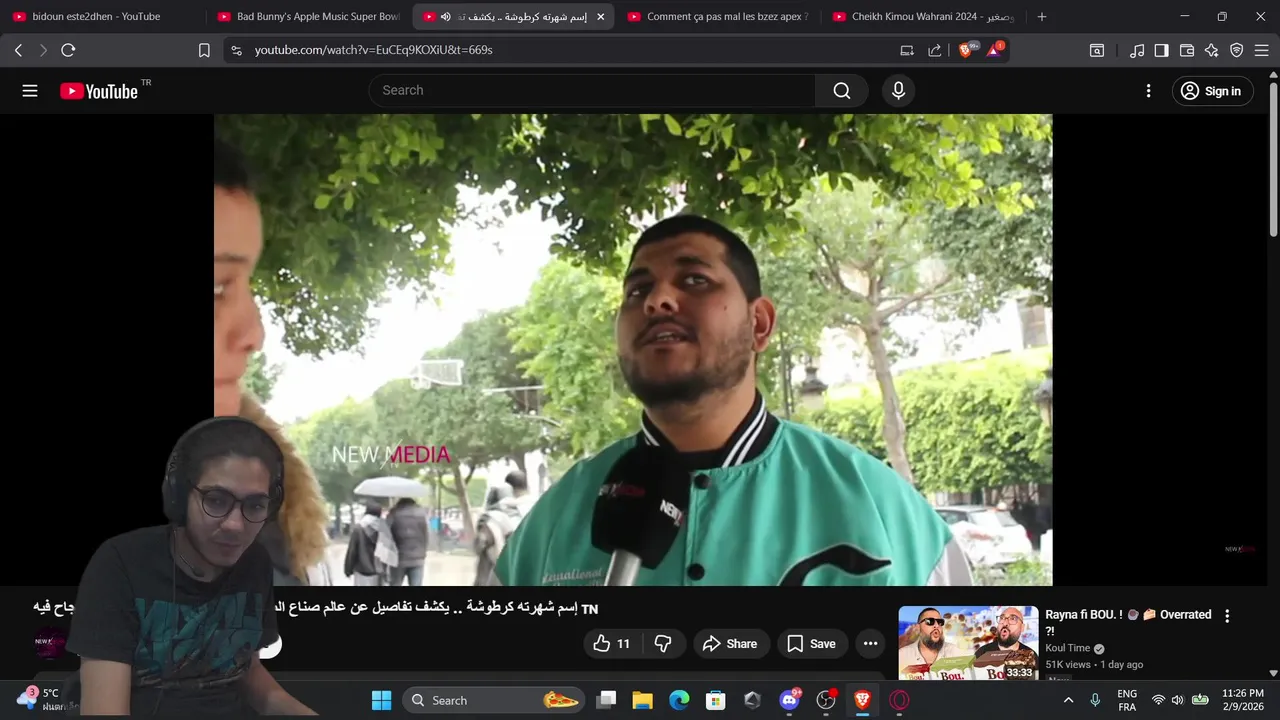Open Microsoft Store from the taskbar
1280x720 pixels.
tap(715, 700)
